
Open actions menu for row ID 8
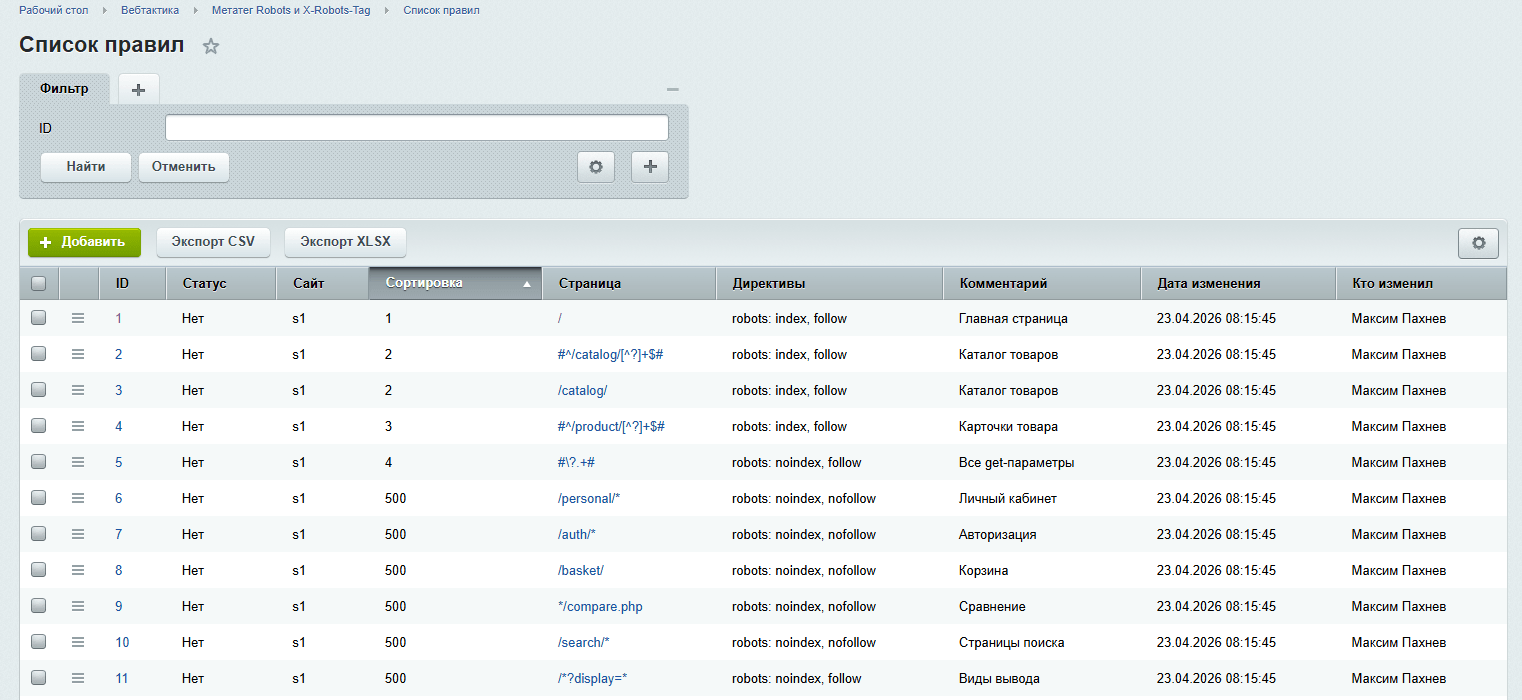(x=78, y=570)
